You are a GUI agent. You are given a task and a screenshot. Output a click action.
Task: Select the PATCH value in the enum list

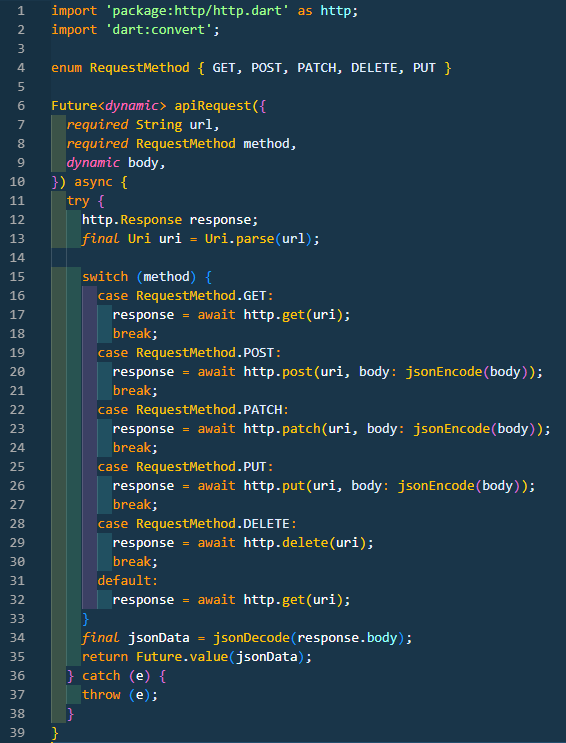tap(318, 68)
